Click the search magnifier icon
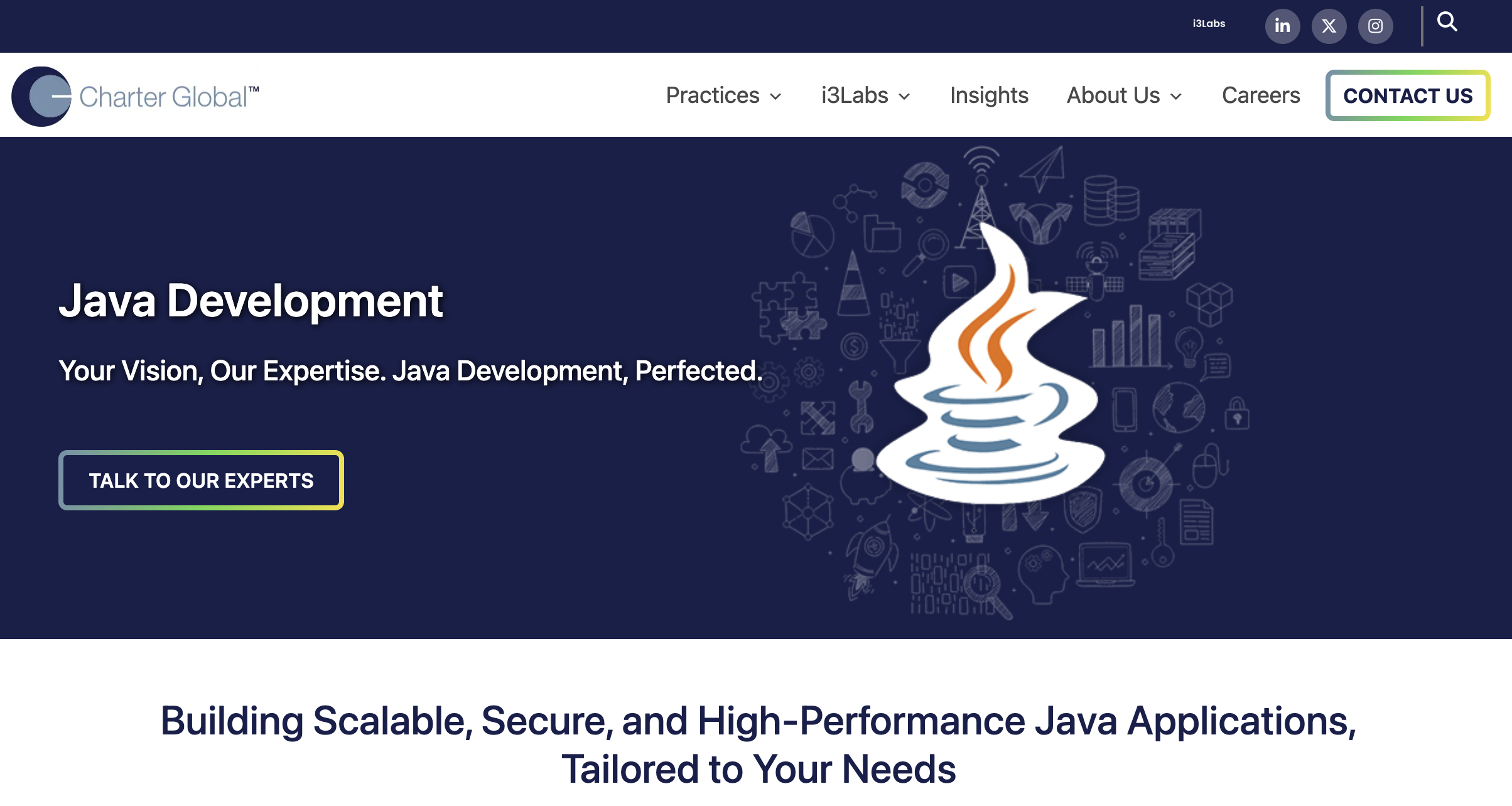This screenshot has height=806, width=1512. tap(1447, 22)
